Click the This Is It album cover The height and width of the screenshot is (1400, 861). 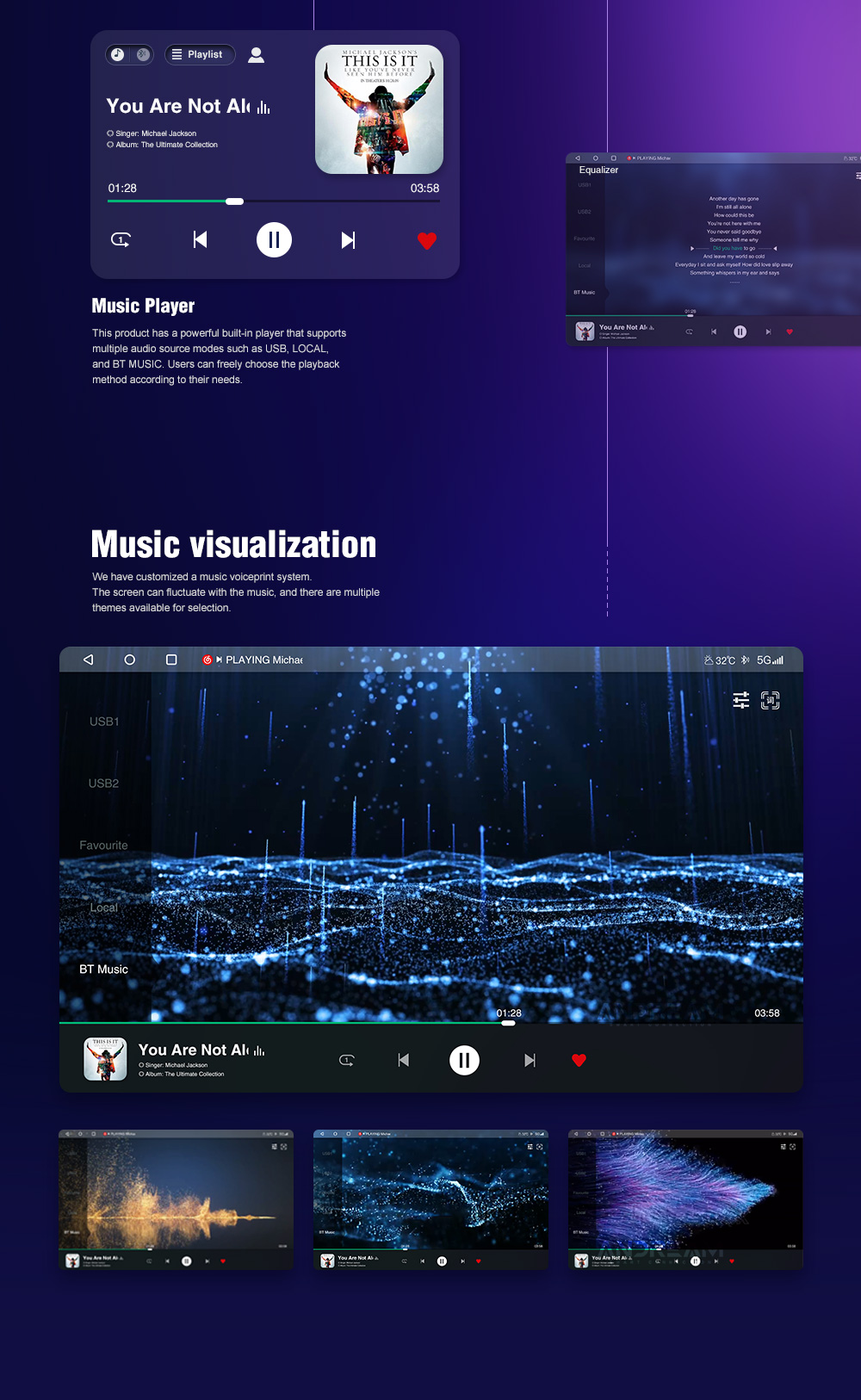pyautogui.click(x=379, y=109)
